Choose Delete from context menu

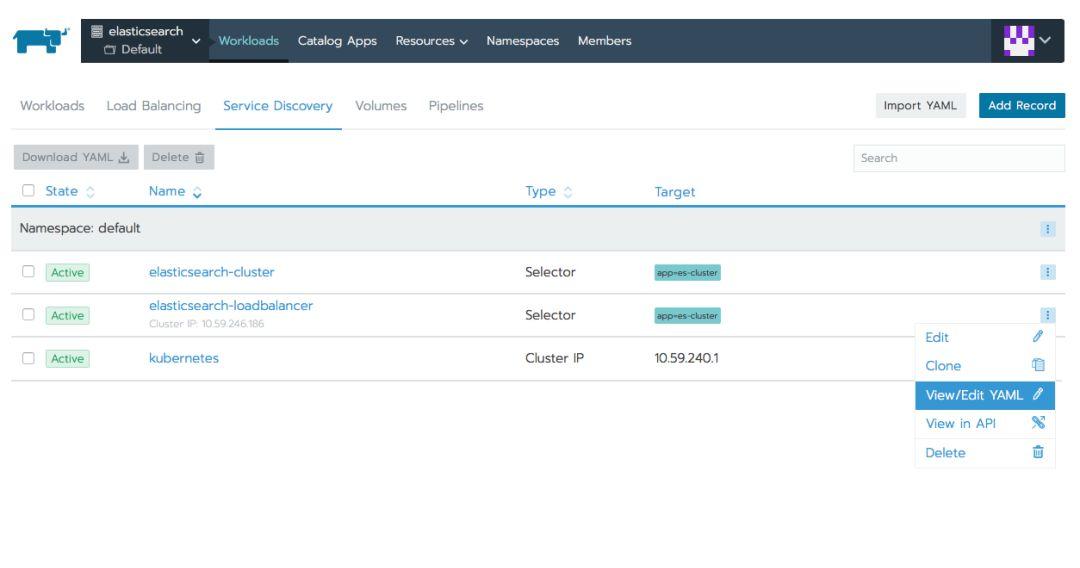[x=985, y=452]
